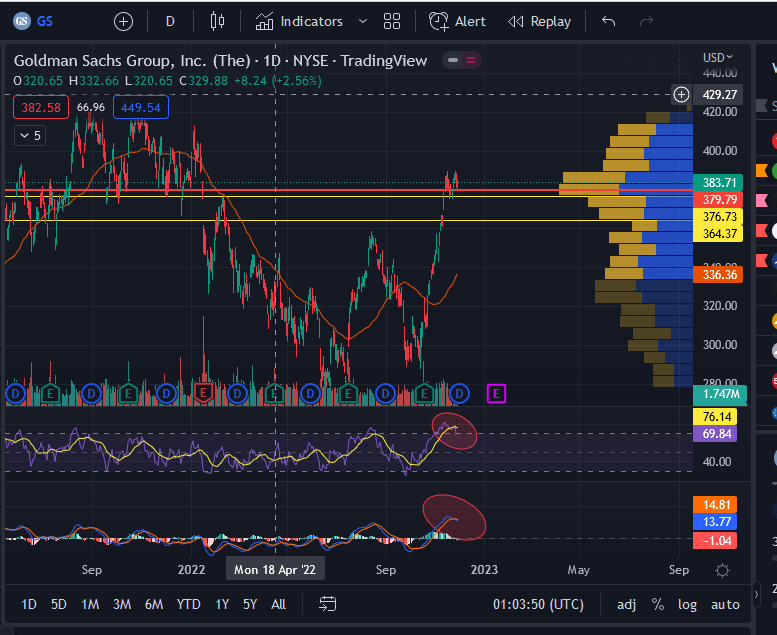Click the red 379.79 price label
Screen dimensions: 777x635
(x=718, y=199)
